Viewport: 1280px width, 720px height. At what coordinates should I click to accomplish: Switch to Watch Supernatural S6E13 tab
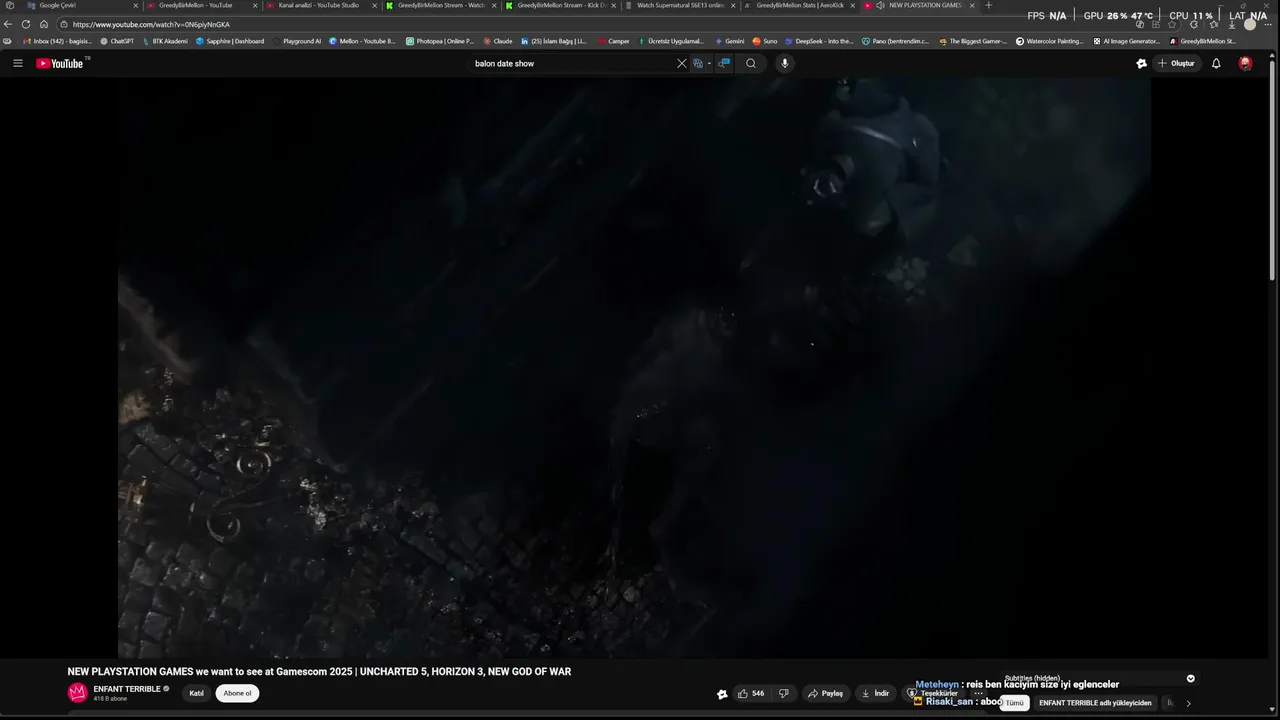click(680, 5)
